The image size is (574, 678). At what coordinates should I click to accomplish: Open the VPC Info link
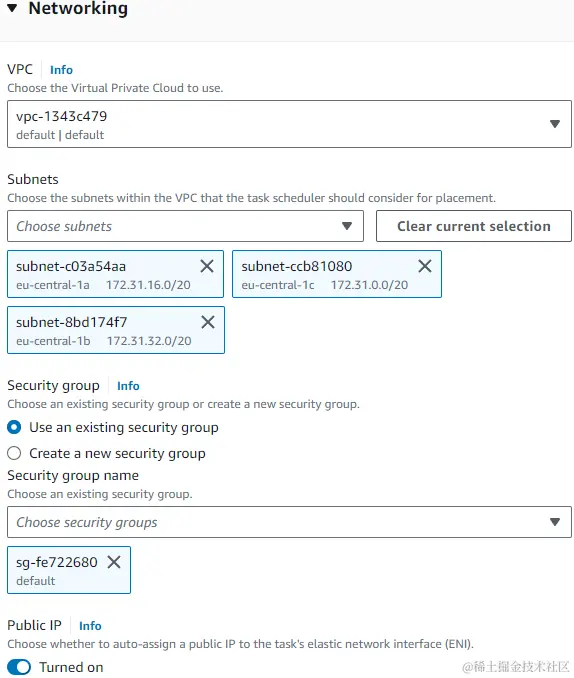pos(61,70)
